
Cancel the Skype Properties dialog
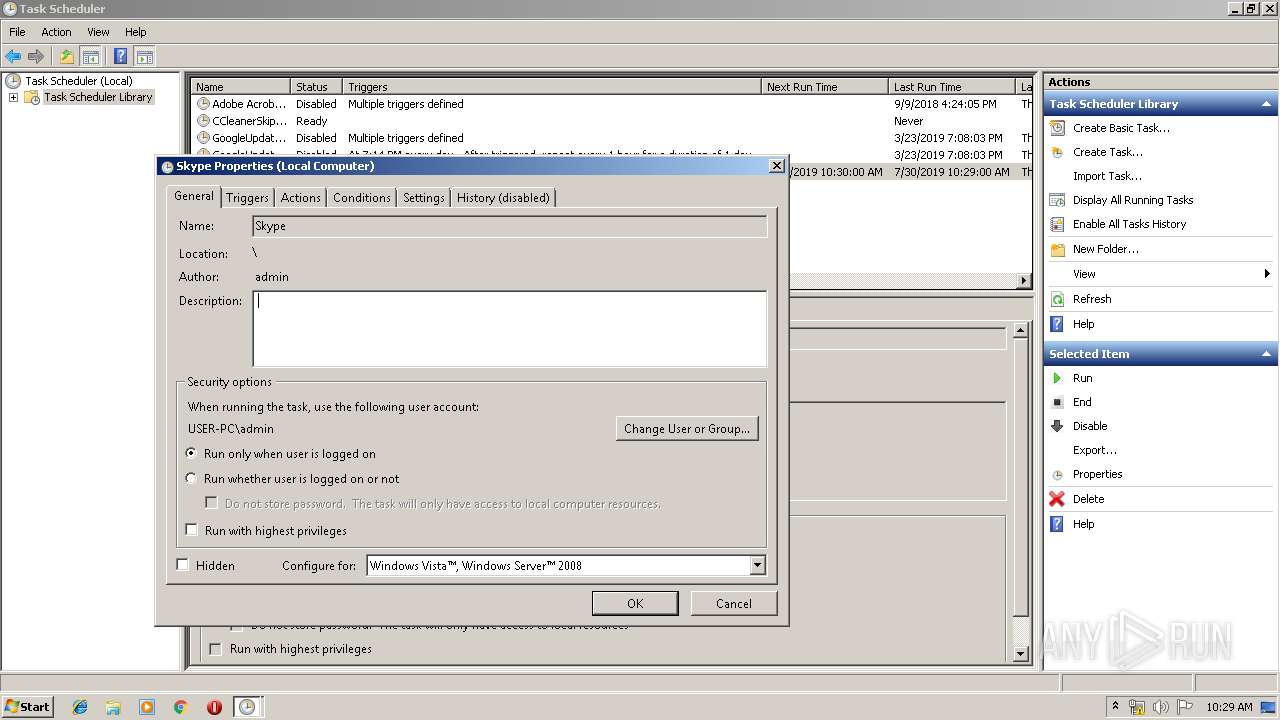(734, 603)
